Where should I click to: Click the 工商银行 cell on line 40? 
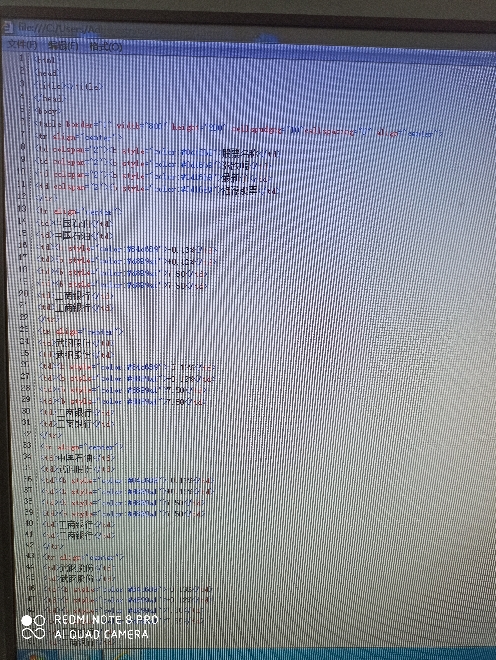point(75,525)
